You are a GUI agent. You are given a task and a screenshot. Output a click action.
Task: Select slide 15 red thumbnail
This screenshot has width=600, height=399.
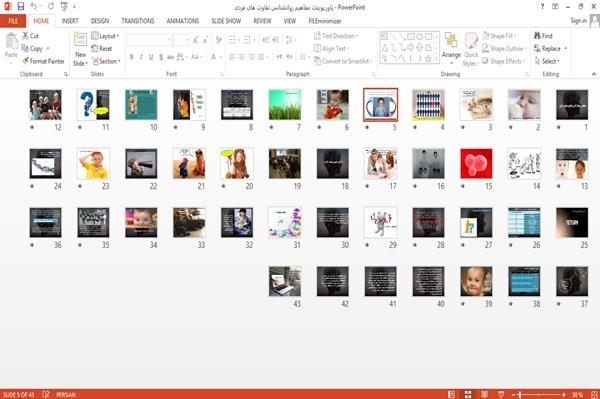tap(476, 164)
